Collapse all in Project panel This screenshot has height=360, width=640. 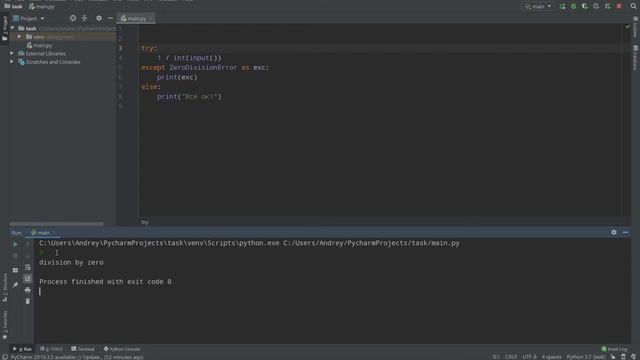coord(84,18)
